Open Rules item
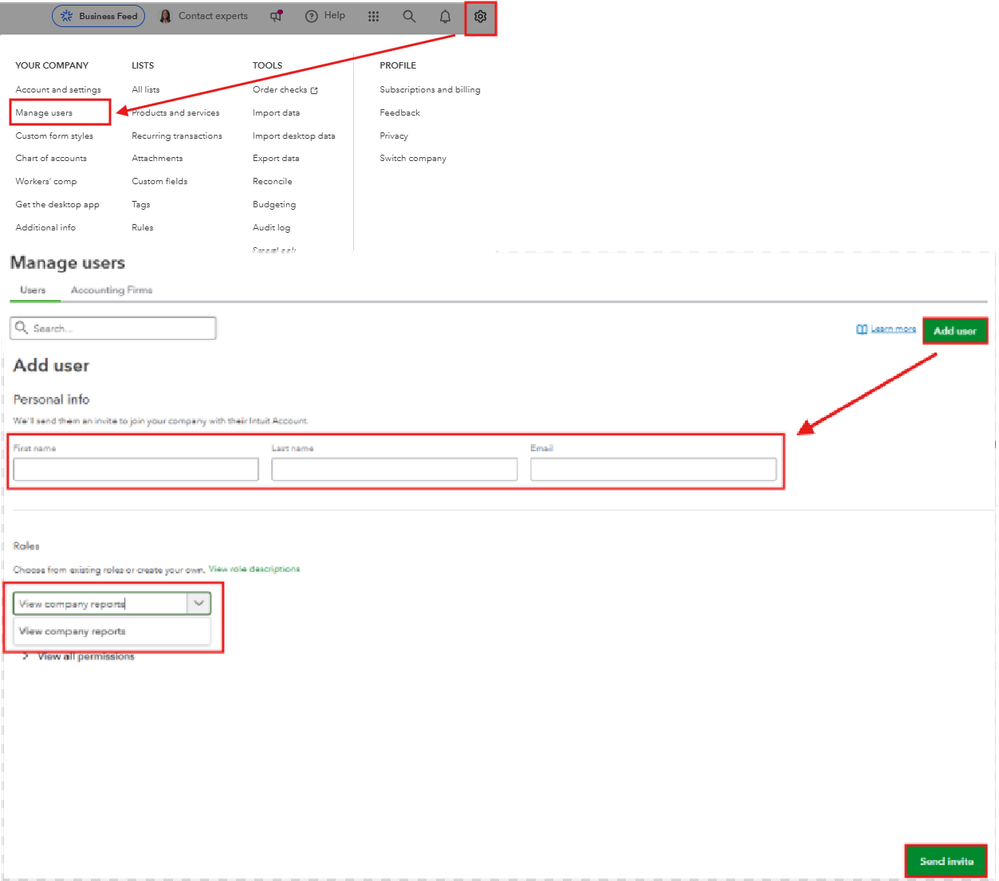Viewport: 999px width, 881px height. pyautogui.click(x=142, y=227)
